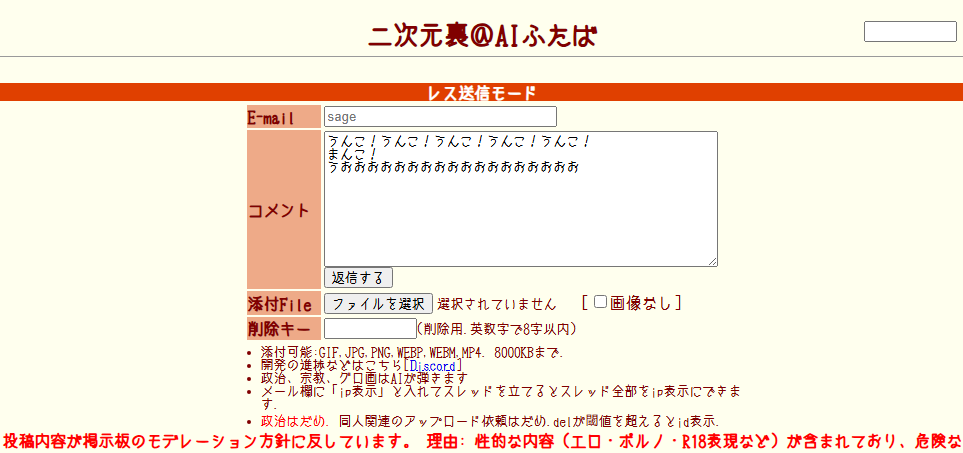Toggle the 画像なし checkbox
The width and height of the screenshot is (963, 453).
pyautogui.click(x=600, y=302)
